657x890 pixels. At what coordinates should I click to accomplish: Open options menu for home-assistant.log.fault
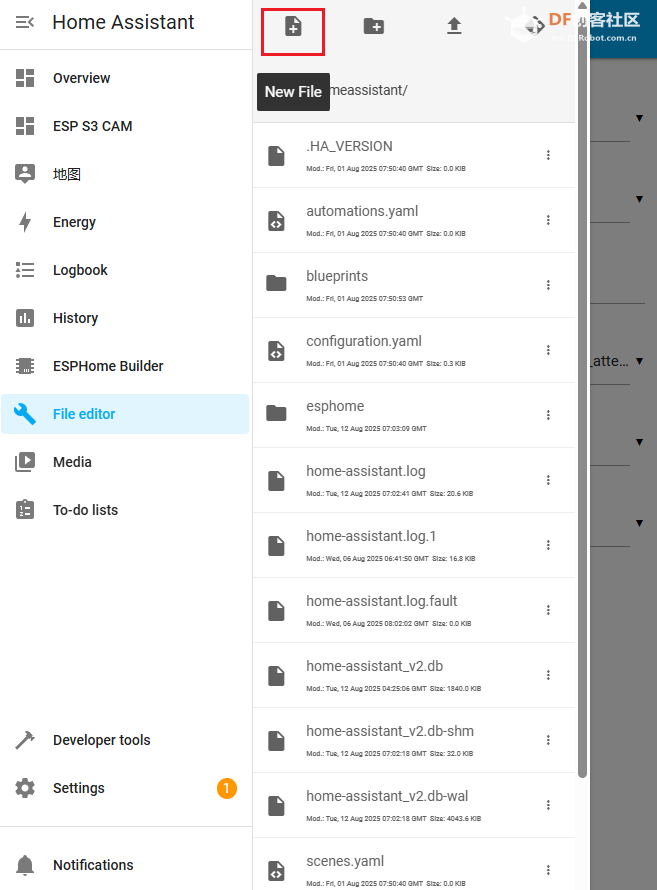(x=548, y=610)
